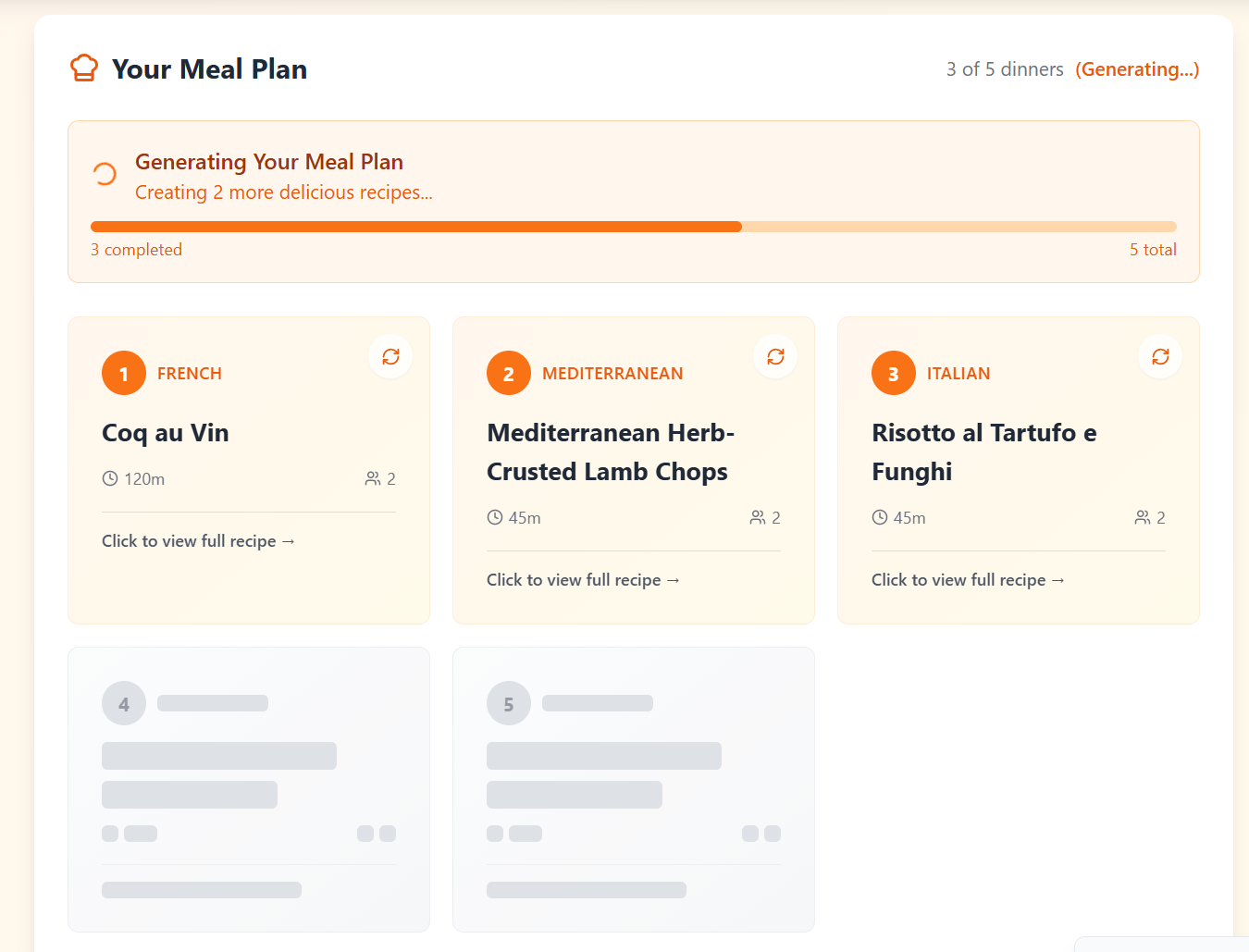Image resolution: width=1249 pixels, height=952 pixels.
Task: Regenerate the Mediterranean Herb-Crusted Lamb Chops recipe
Action: pos(775,356)
